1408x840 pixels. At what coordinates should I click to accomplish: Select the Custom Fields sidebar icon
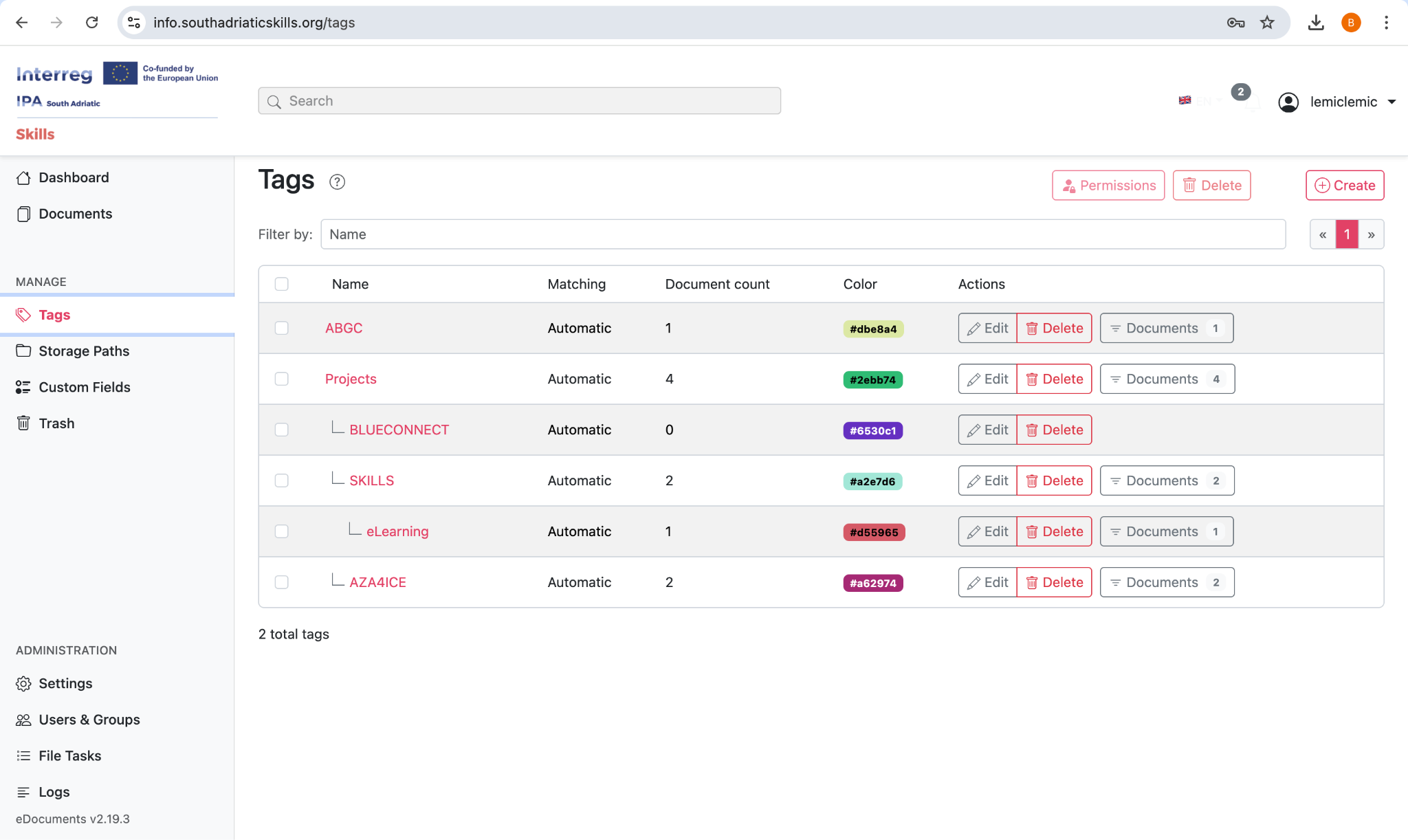tap(24, 387)
